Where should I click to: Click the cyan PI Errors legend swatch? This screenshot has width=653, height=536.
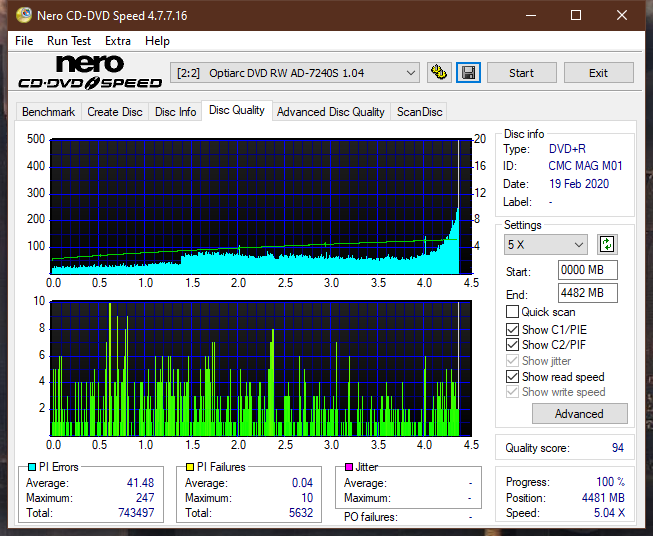32,467
